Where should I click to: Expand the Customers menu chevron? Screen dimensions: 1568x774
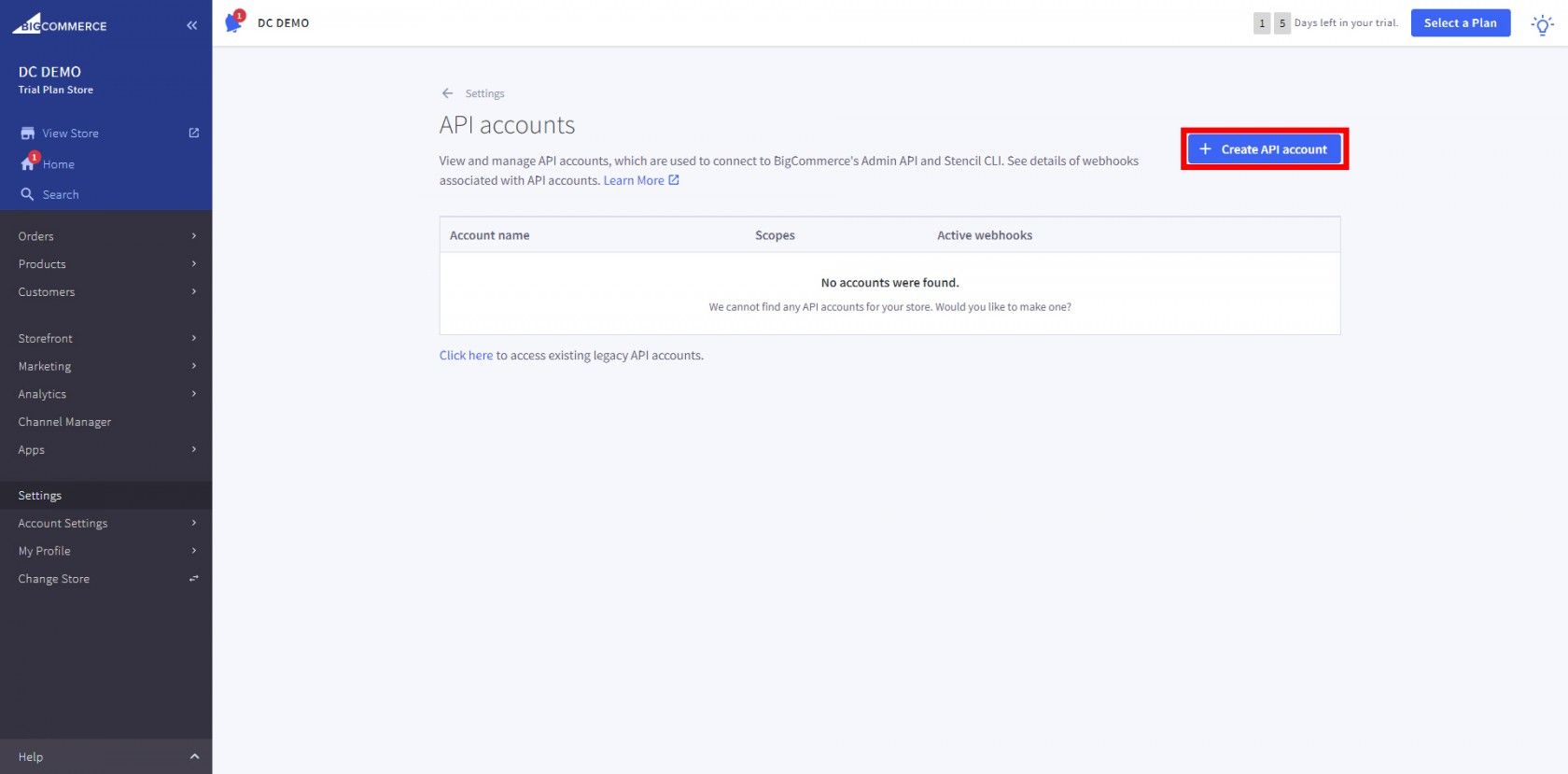coord(194,292)
